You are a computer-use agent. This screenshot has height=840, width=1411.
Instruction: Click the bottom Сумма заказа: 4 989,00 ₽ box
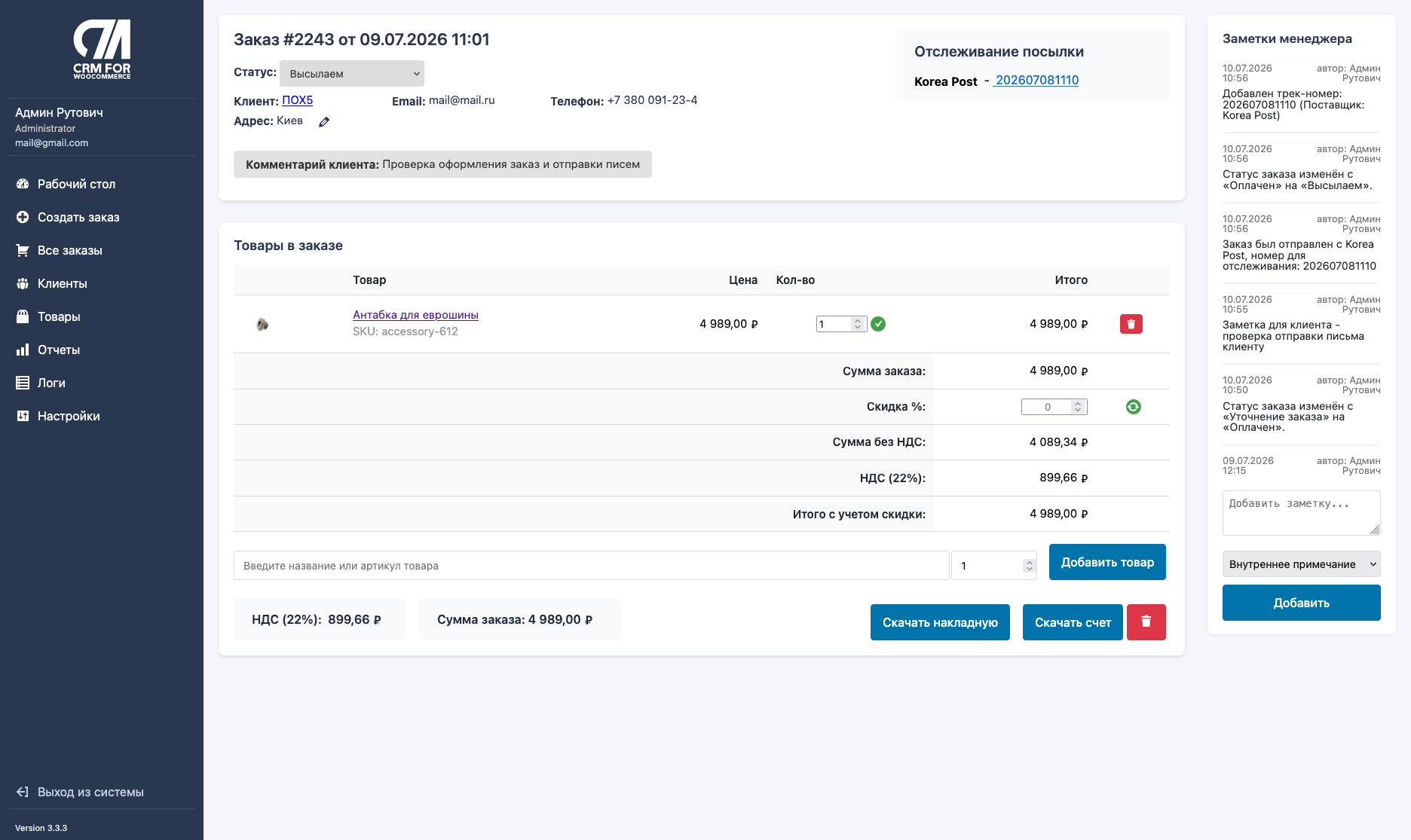pyautogui.click(x=519, y=619)
